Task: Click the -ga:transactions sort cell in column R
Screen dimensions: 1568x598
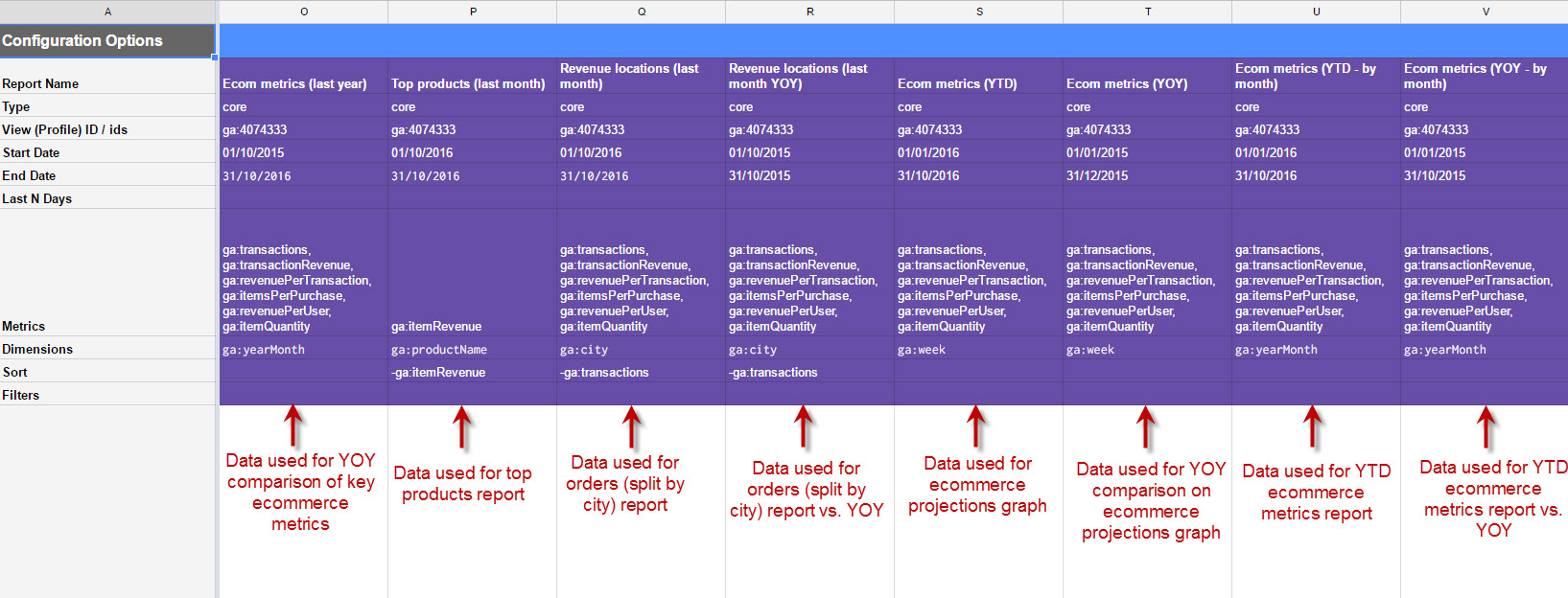Action: (x=810, y=372)
